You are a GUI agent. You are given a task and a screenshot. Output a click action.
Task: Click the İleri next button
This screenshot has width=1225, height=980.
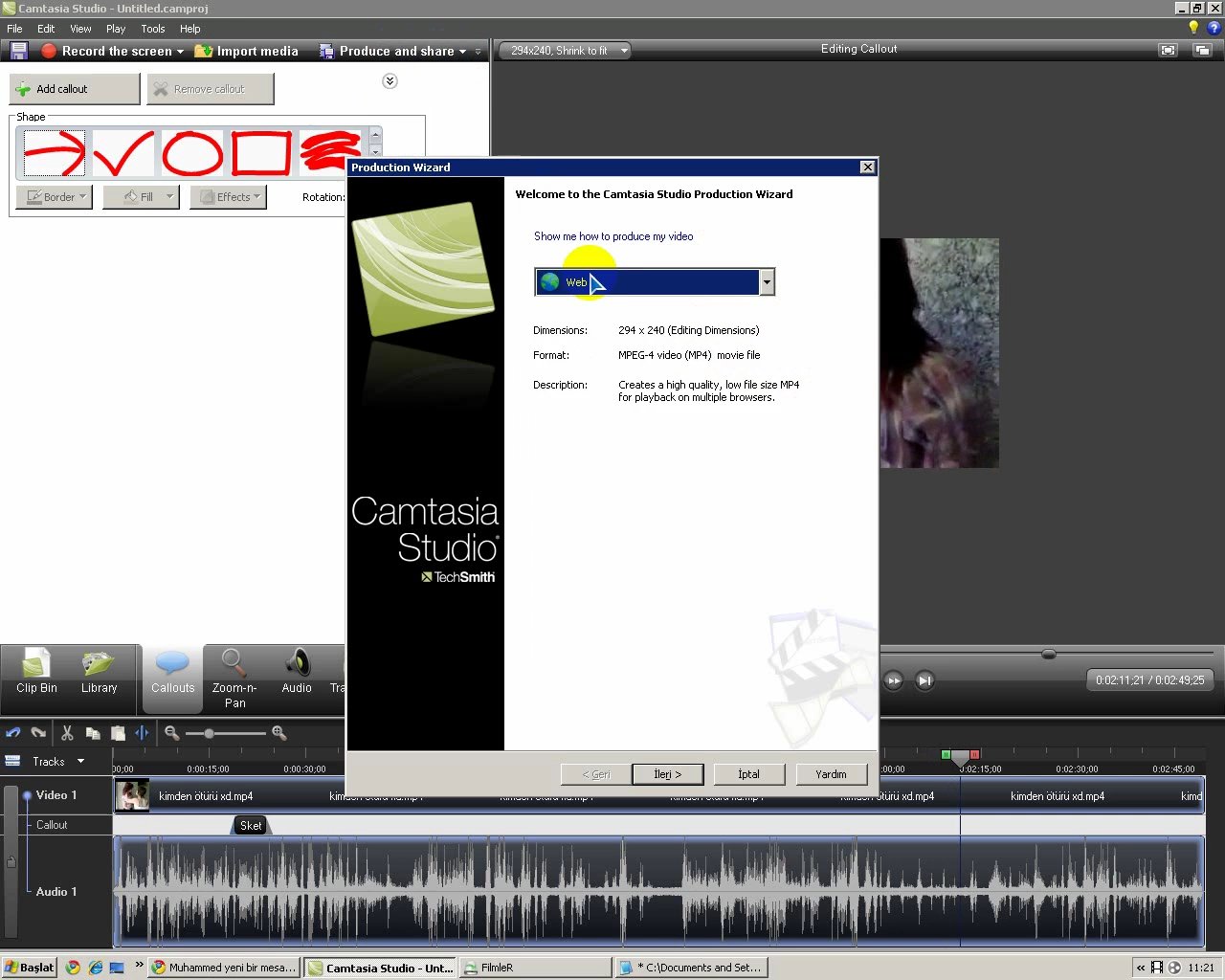pyautogui.click(x=668, y=774)
